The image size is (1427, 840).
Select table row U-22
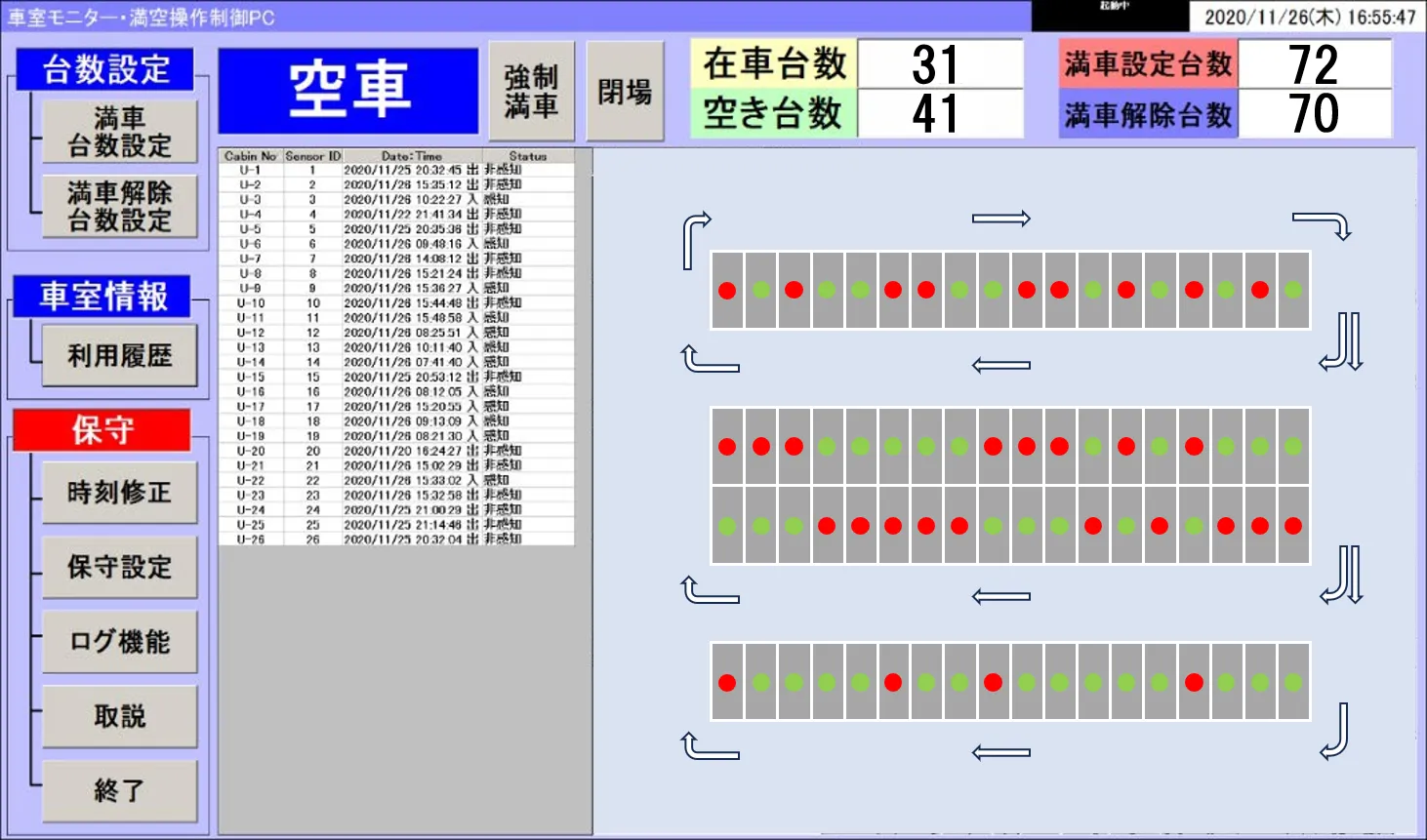pos(396,480)
